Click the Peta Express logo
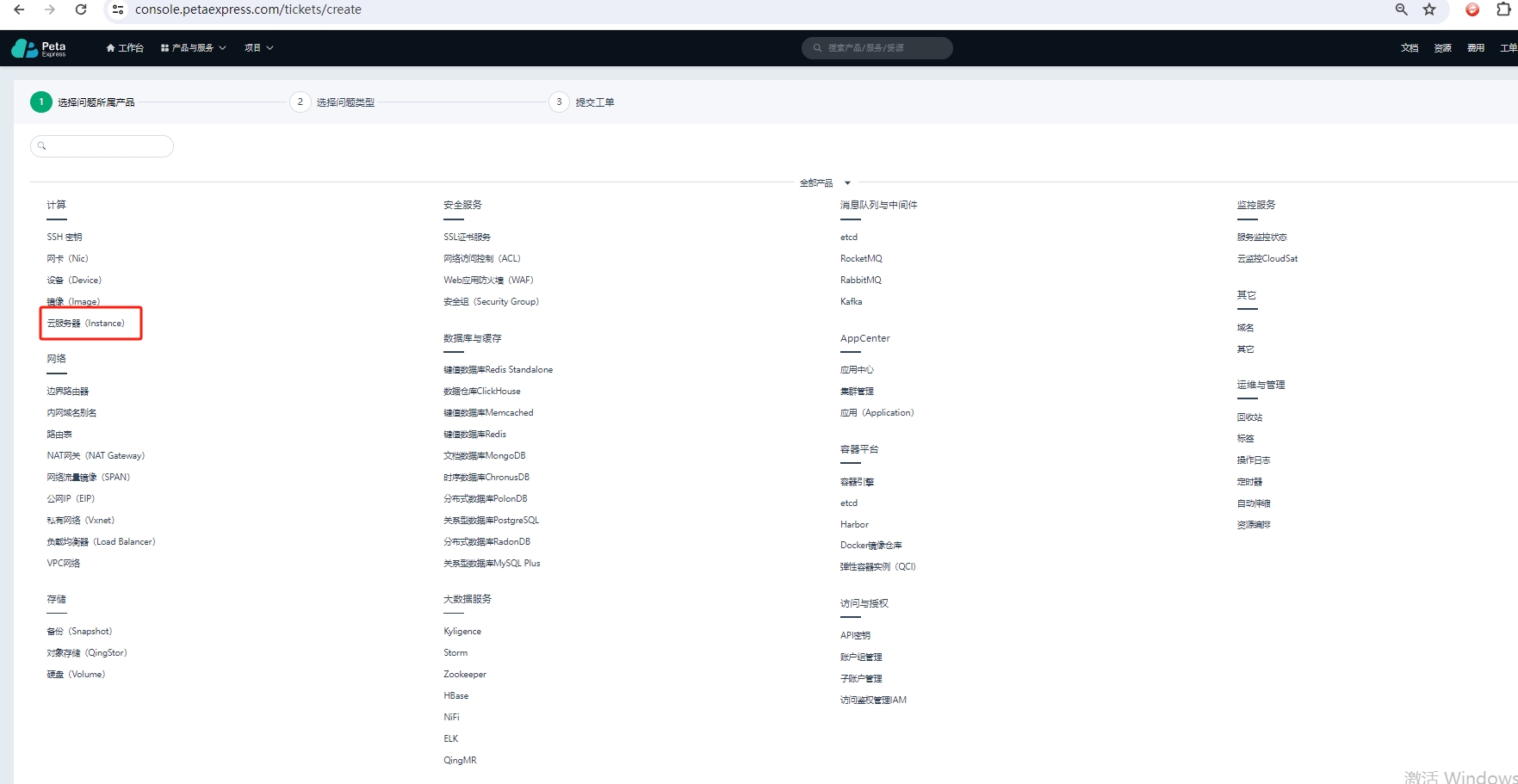 pyautogui.click(x=39, y=48)
